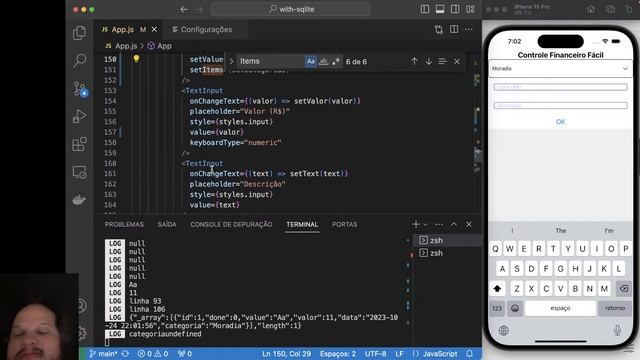Open the Run and Debug view

[x=79, y=116]
